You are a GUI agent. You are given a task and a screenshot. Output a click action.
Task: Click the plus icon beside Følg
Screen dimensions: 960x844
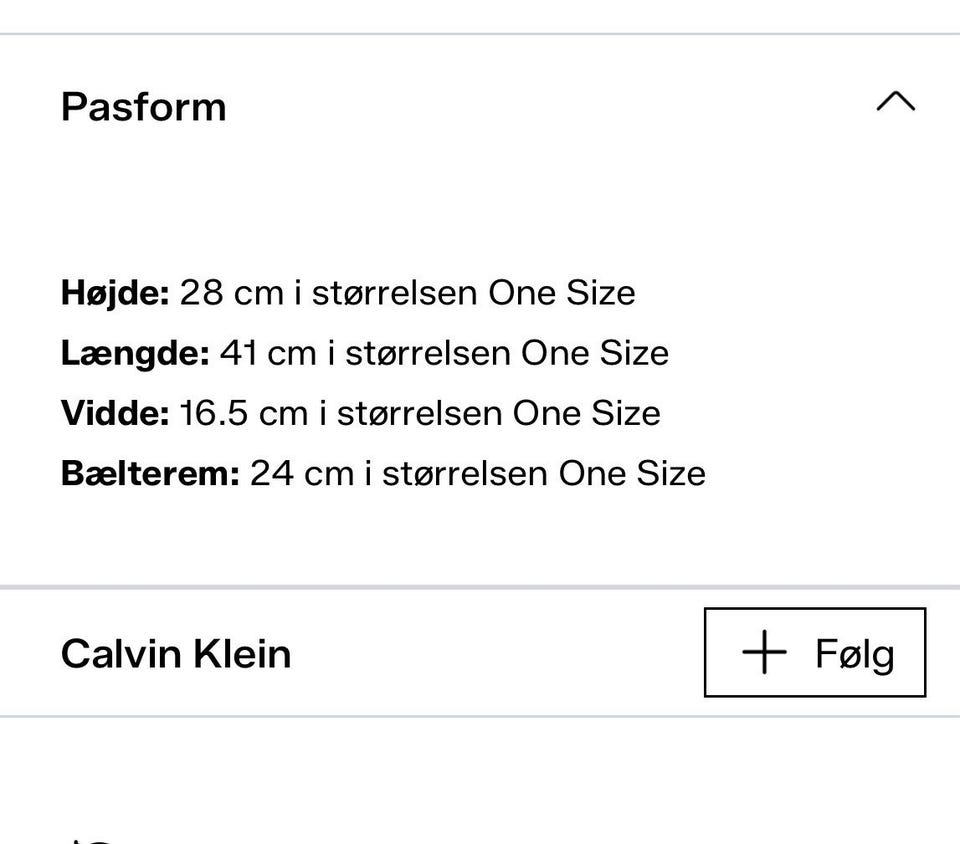click(x=765, y=653)
